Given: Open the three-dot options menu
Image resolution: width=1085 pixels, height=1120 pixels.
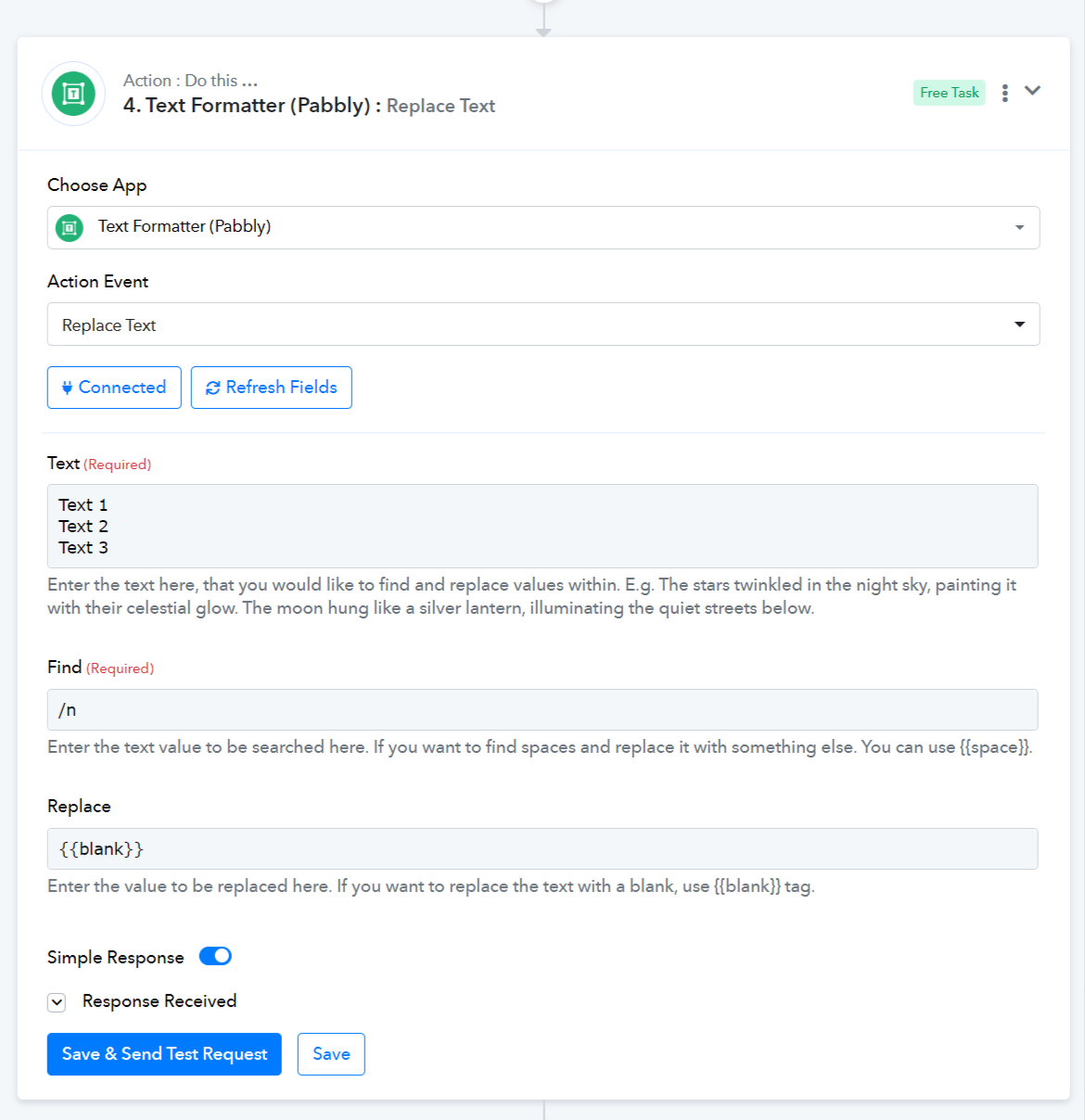Looking at the screenshot, I should pyautogui.click(x=1005, y=93).
